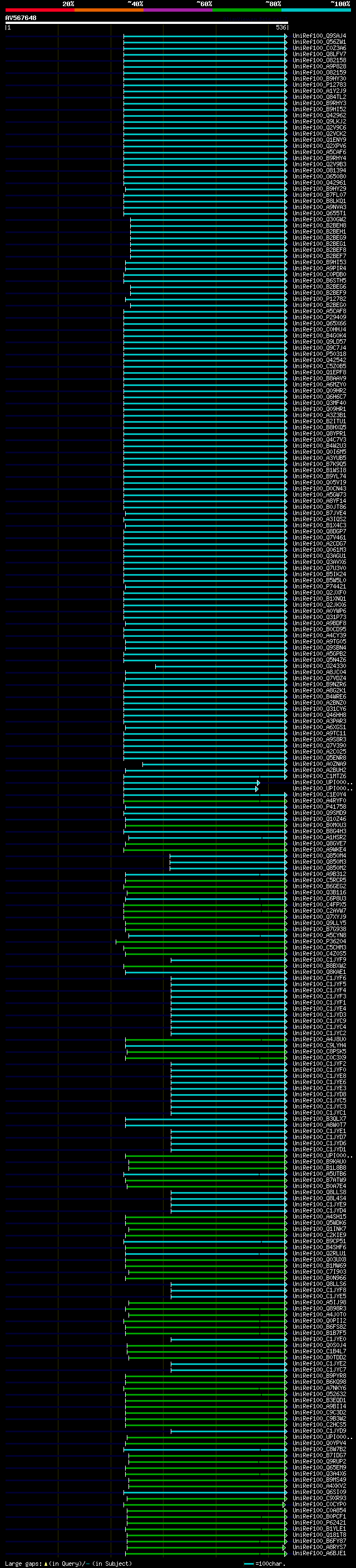Select hit UniRef100_A4SH15
Screen dimensions: 356x1568
319,1217
